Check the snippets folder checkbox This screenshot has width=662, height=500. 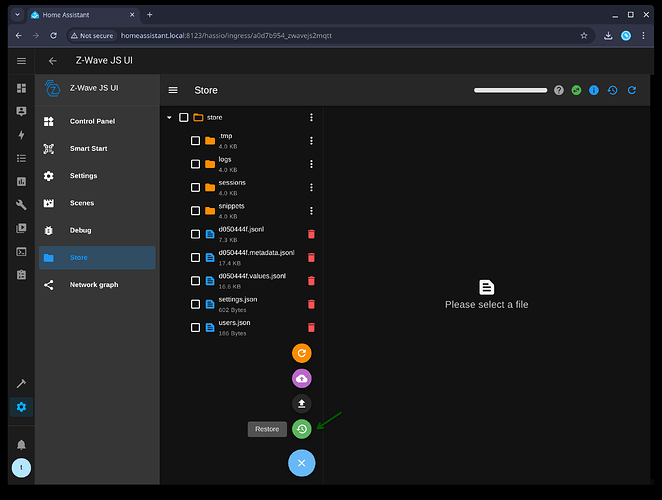195,210
